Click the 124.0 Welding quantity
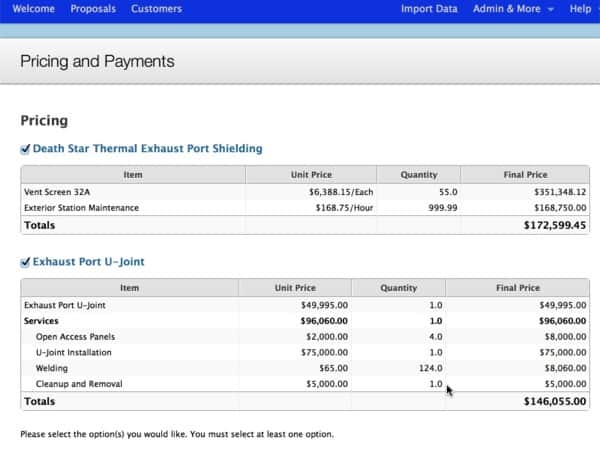Viewport: 600px width, 450px height. click(430, 368)
